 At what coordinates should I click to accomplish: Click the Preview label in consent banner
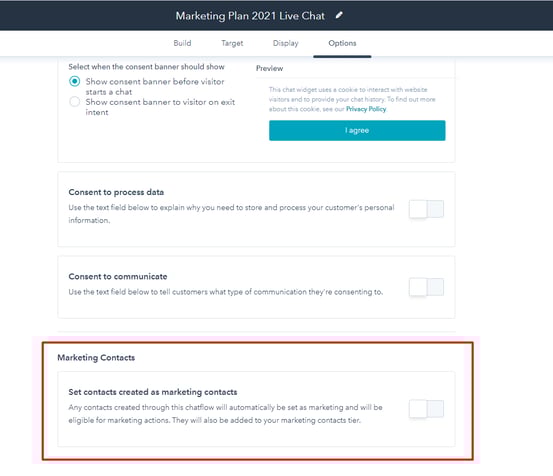(269, 68)
